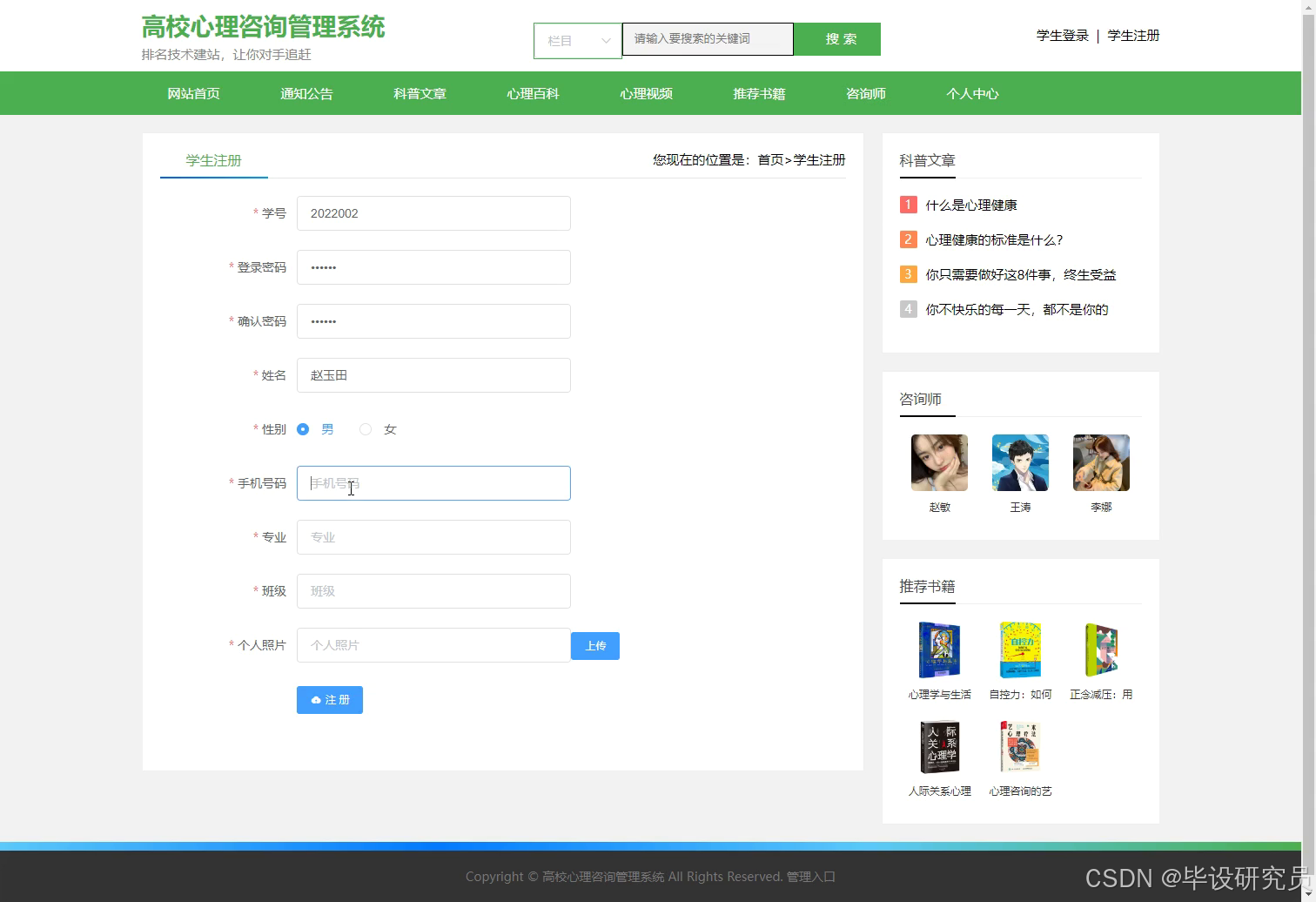Click the 首页 breadcrumb link

coord(770,160)
